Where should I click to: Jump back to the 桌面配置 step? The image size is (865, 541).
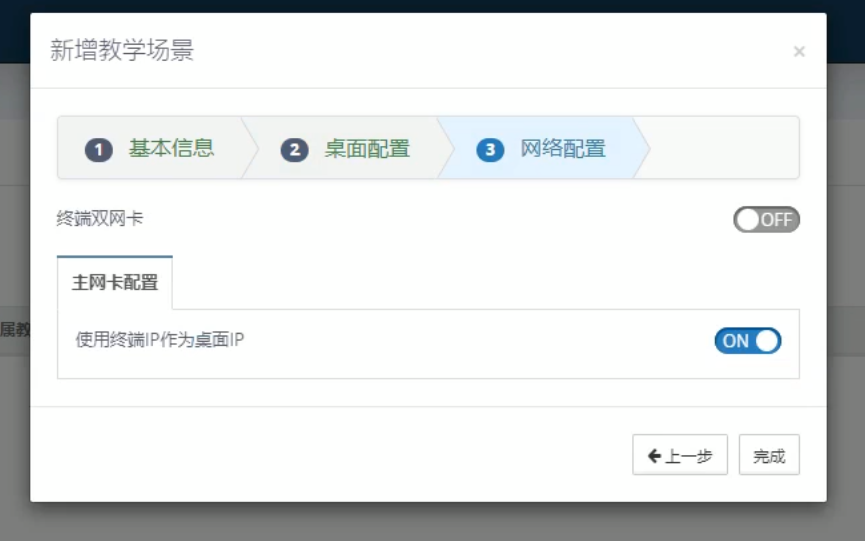coord(367,149)
